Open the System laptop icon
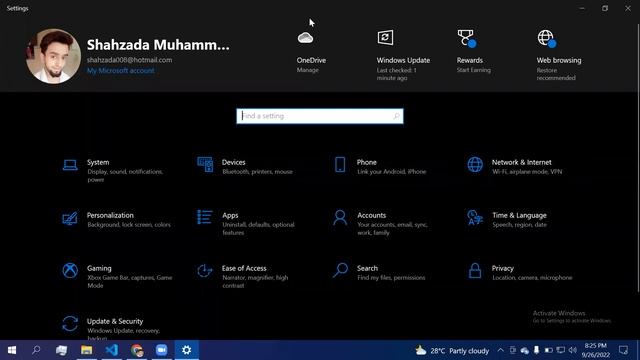 coord(70,165)
